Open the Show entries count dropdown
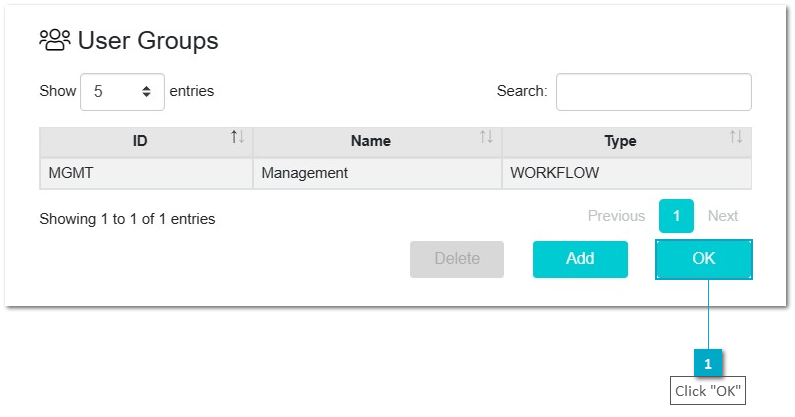 pyautogui.click(x=122, y=92)
